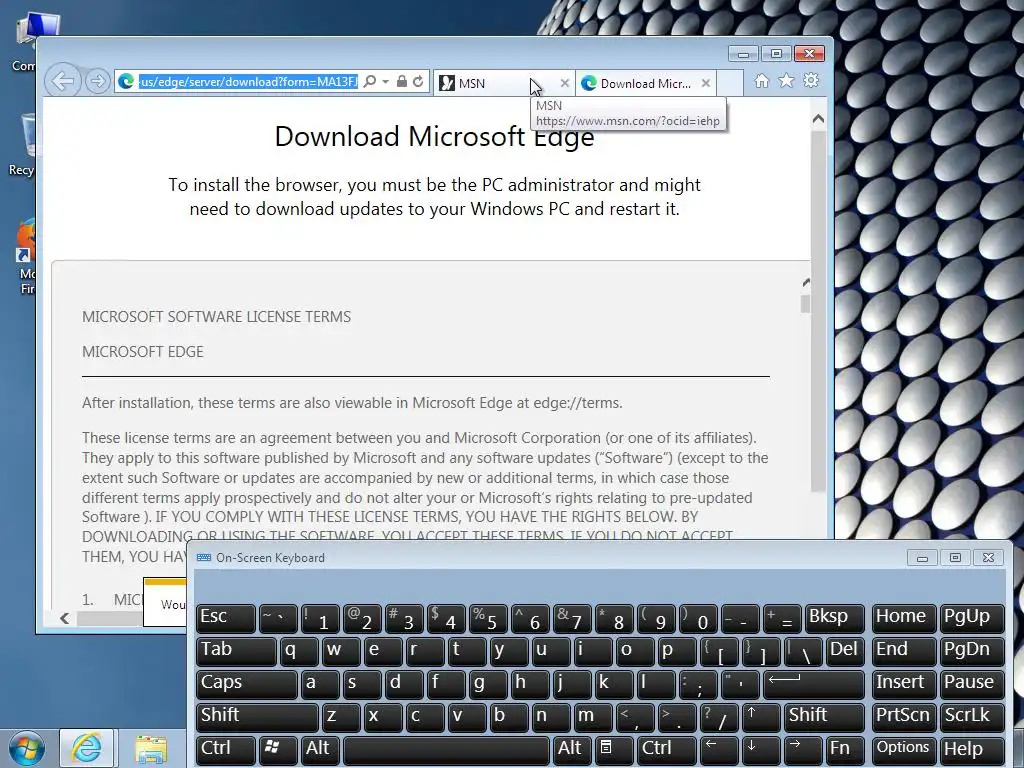Tap the number 5 key on keyboard
Screen dimensions: 1024x768
coord(489,618)
